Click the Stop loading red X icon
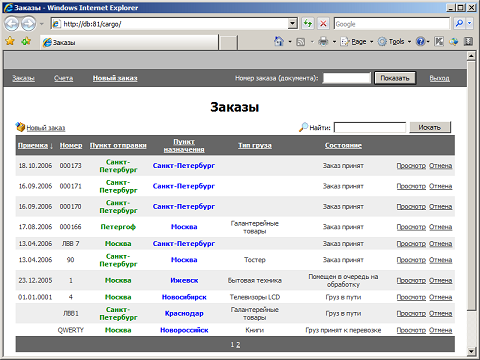The image size is (480, 360). pyautogui.click(x=323, y=24)
